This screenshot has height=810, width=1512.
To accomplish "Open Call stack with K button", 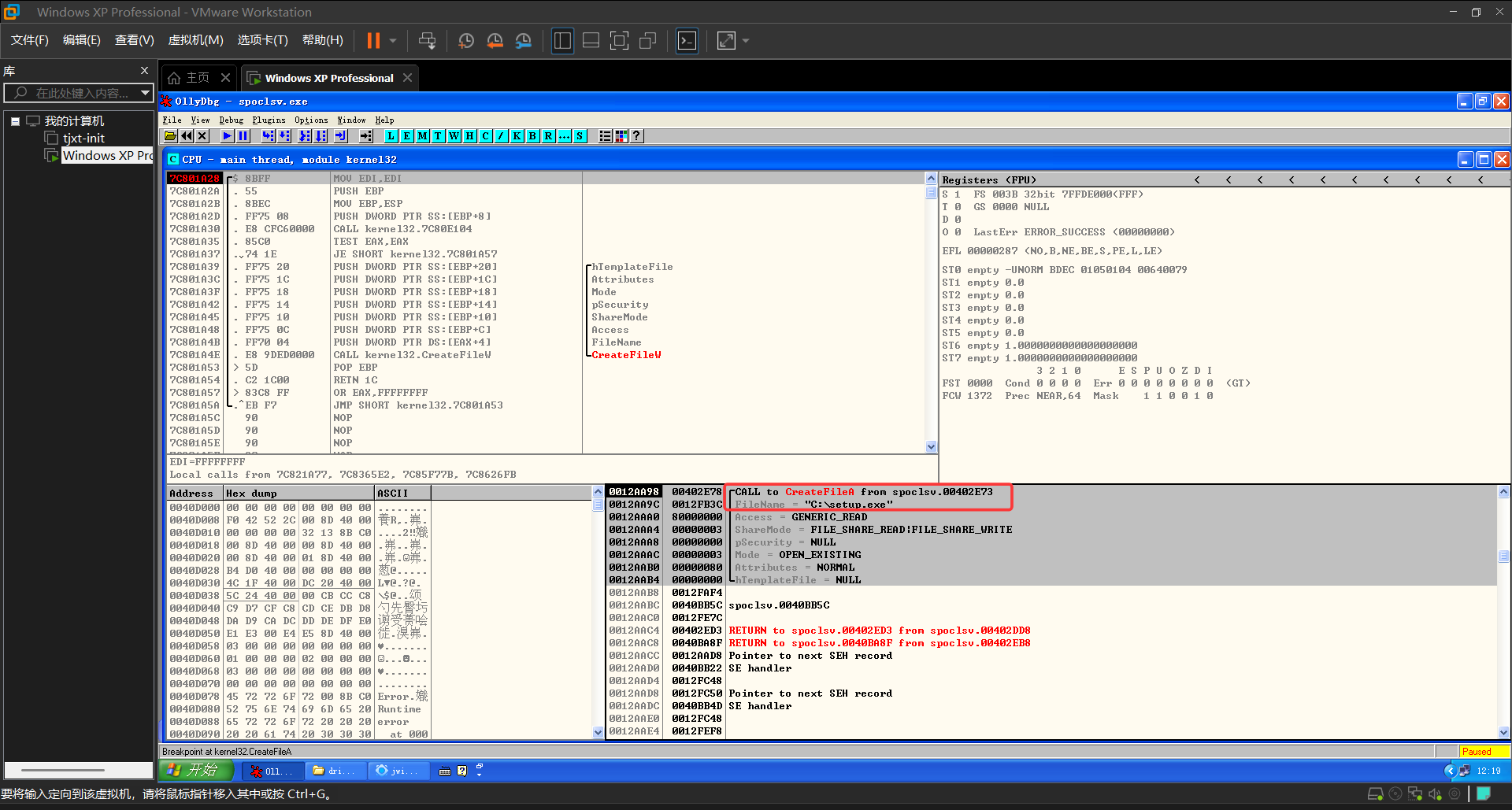I will coord(517,136).
